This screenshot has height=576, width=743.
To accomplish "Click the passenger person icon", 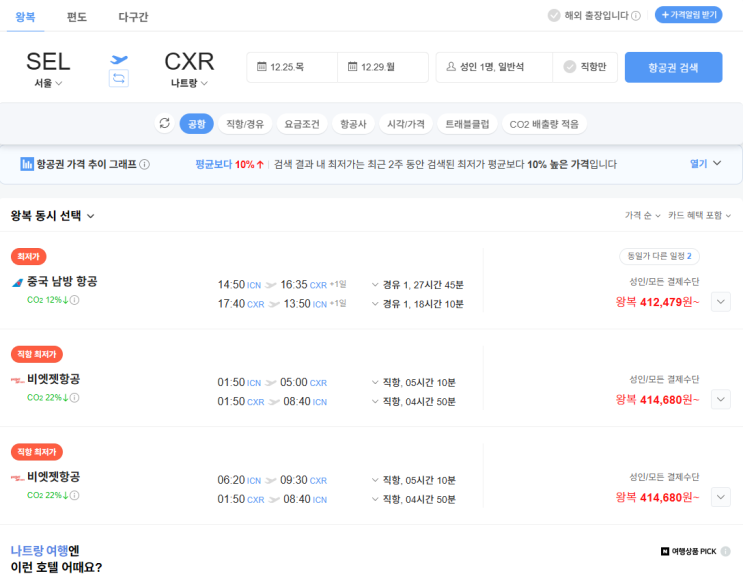I will pos(451,66).
